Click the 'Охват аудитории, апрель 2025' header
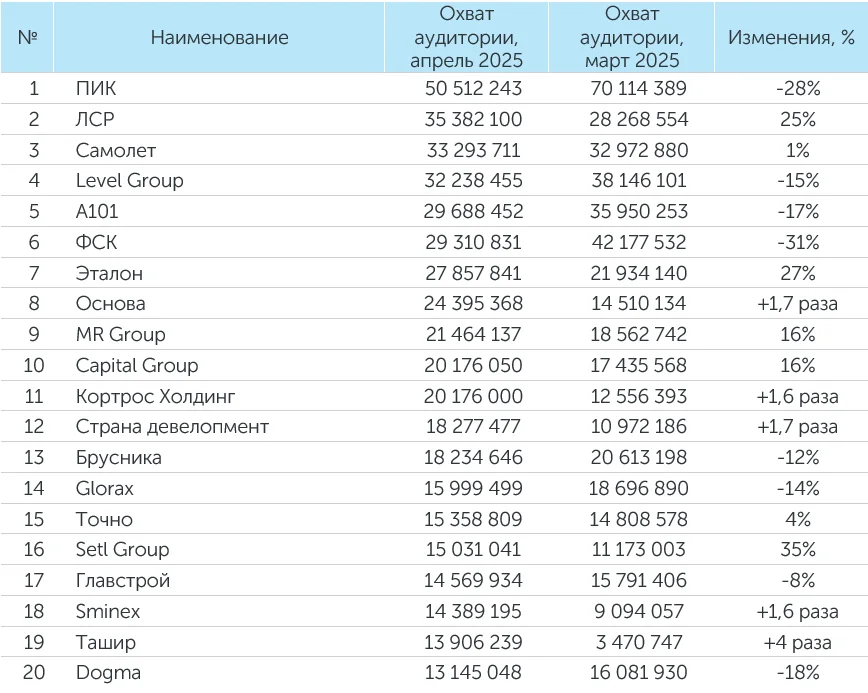The image size is (868, 693). (466, 38)
